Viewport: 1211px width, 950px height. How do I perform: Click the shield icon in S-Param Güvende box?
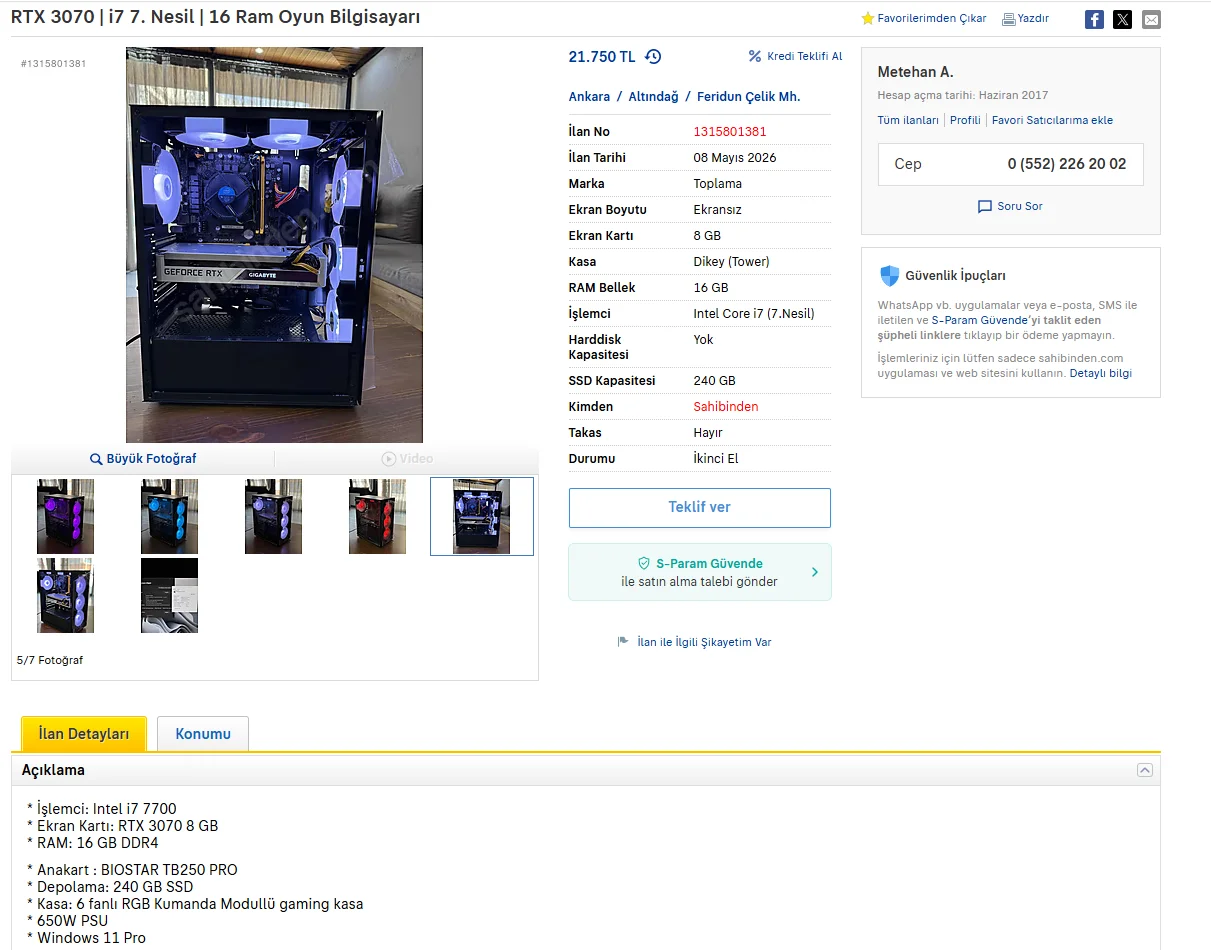click(644, 563)
